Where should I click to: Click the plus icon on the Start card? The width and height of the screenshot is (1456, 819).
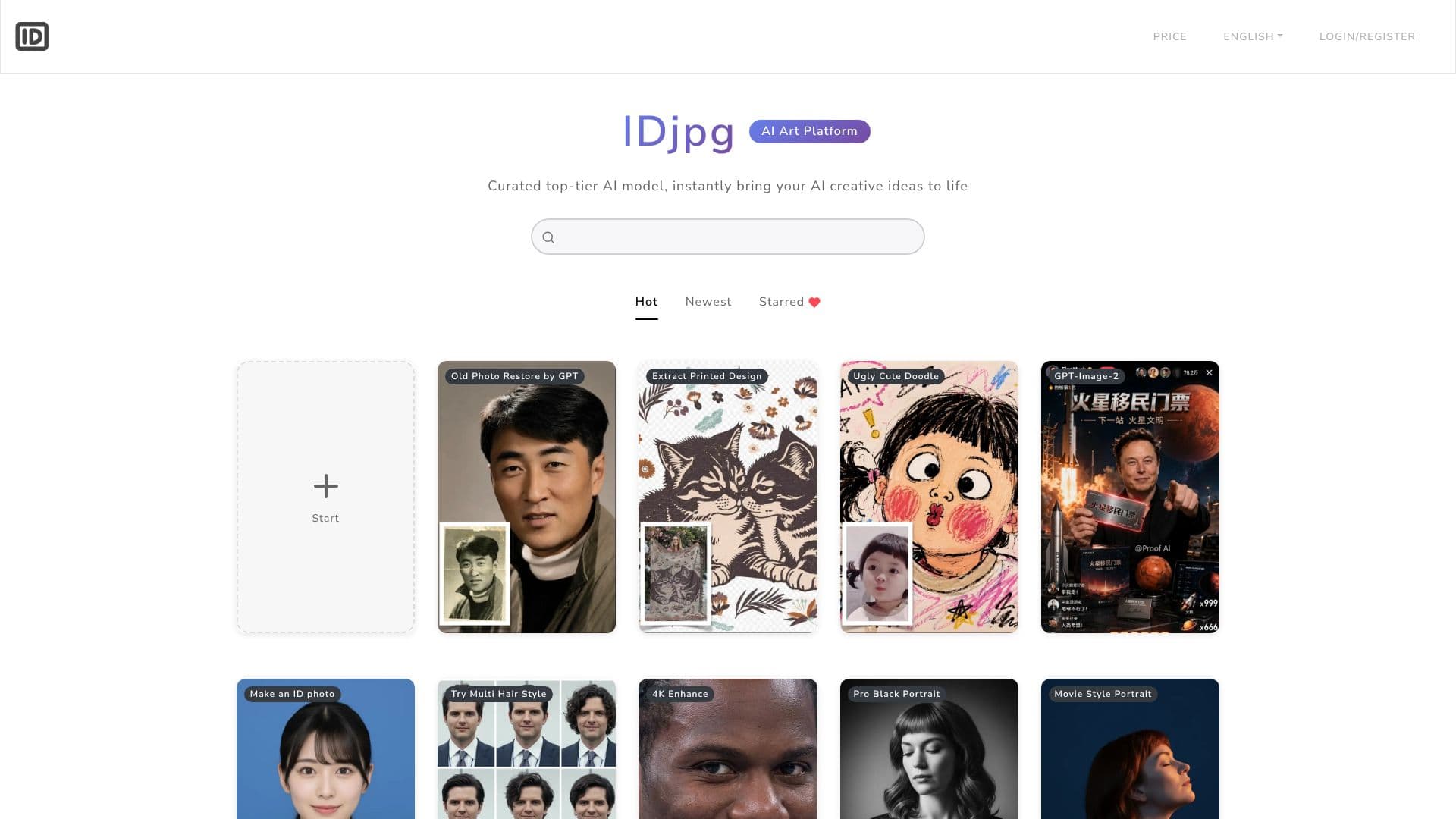pyautogui.click(x=325, y=486)
